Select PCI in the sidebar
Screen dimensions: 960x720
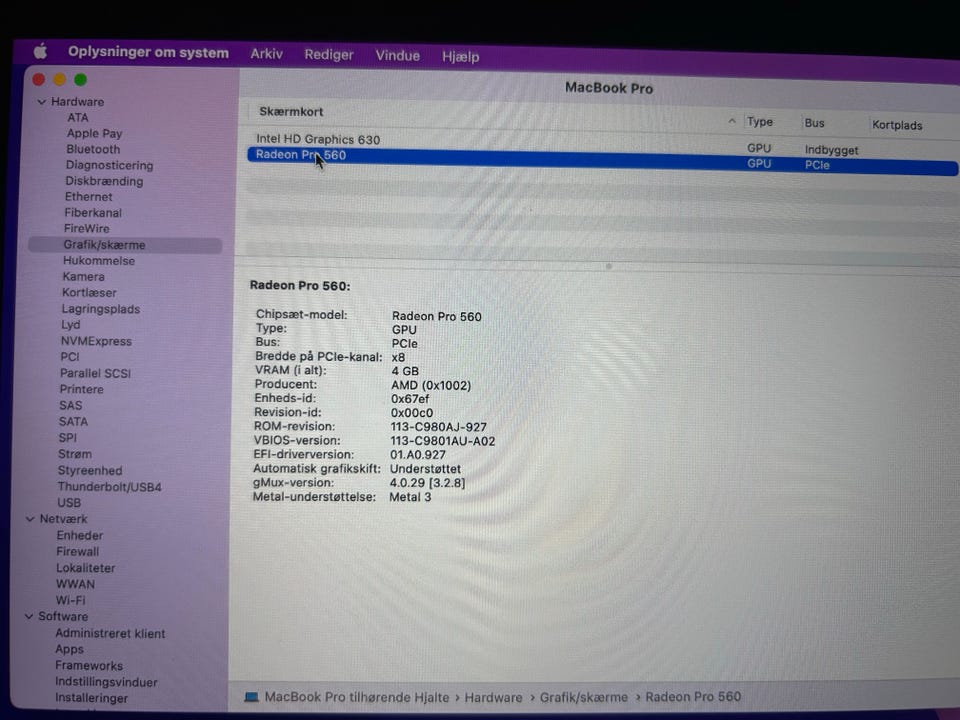click(70, 357)
